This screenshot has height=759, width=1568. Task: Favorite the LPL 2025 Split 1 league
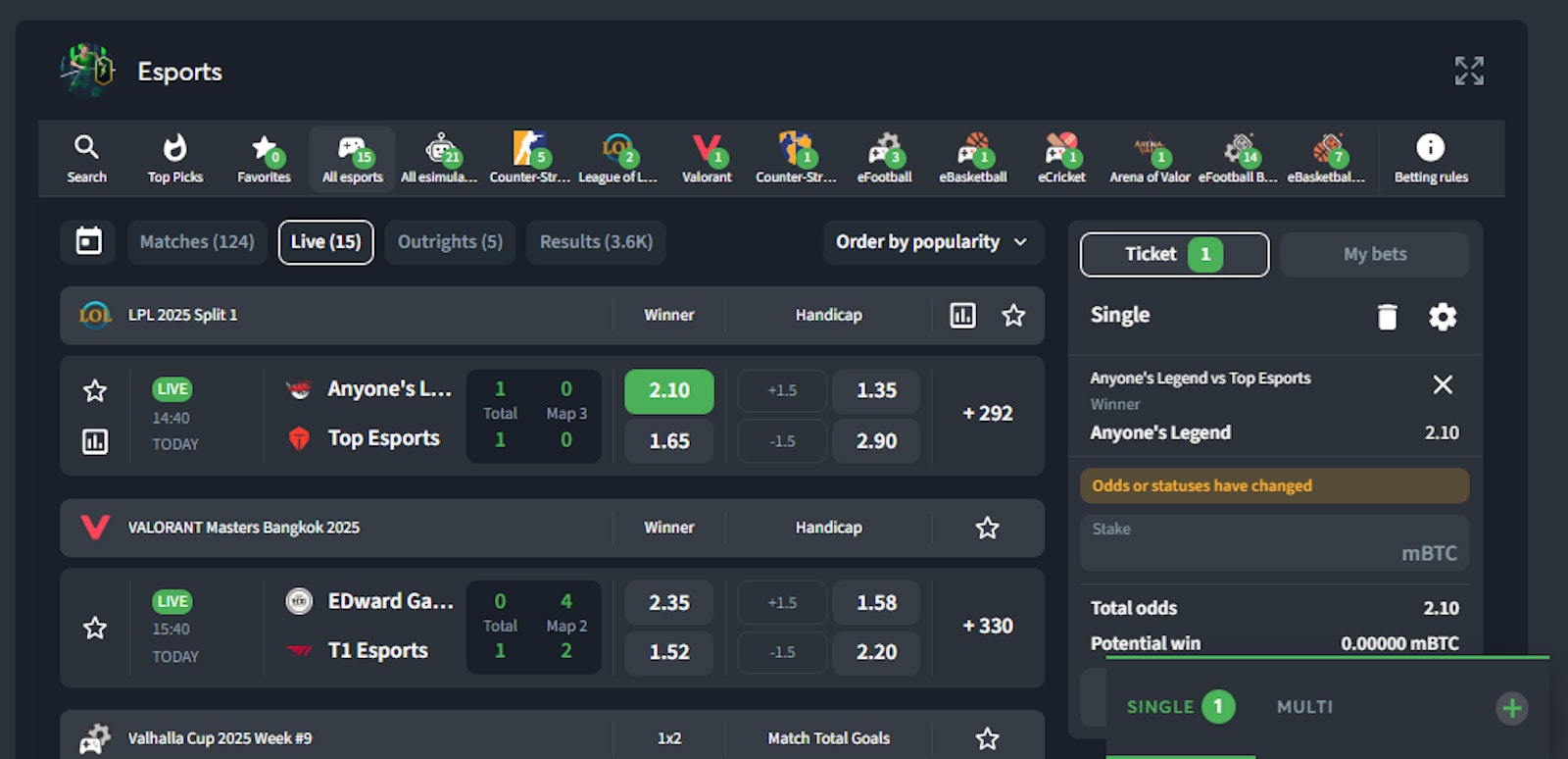tap(1013, 315)
